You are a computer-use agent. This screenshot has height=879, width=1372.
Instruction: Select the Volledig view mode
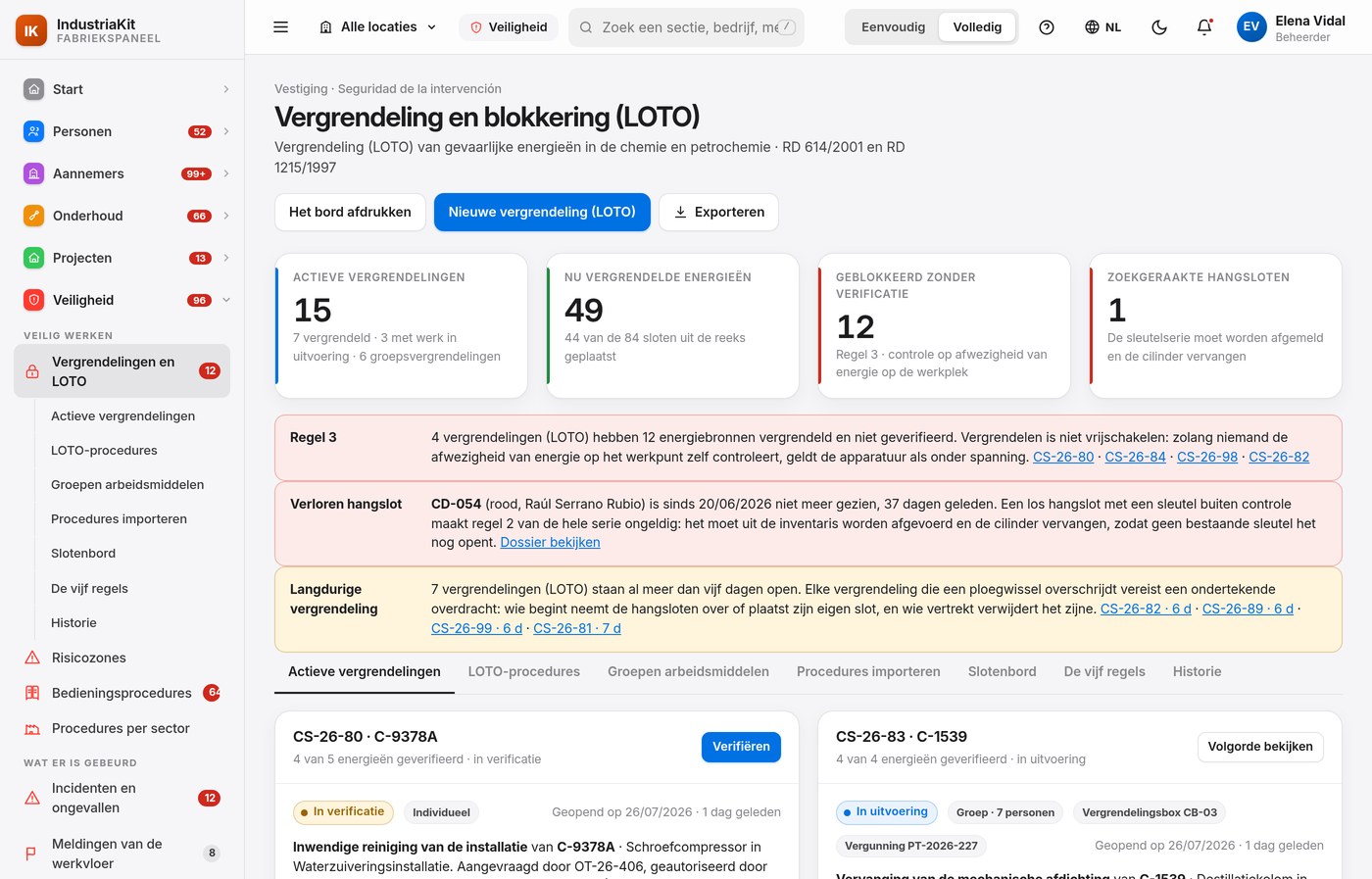pyautogui.click(x=977, y=27)
